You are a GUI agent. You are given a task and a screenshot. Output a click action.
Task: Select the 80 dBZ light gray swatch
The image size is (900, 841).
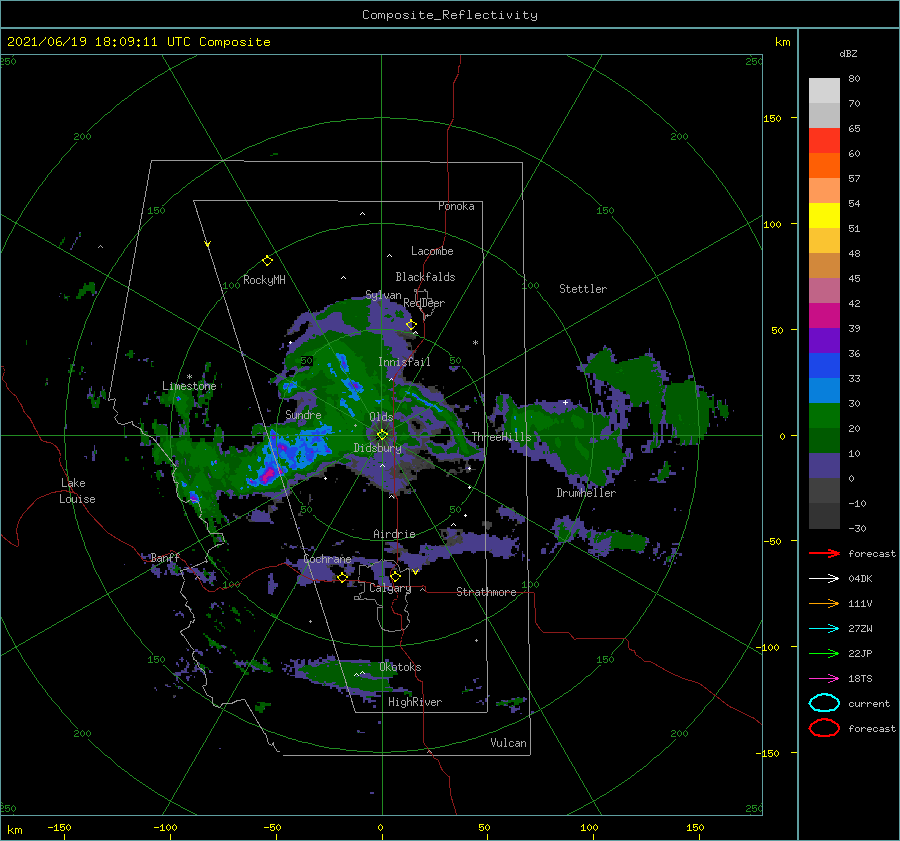824,90
